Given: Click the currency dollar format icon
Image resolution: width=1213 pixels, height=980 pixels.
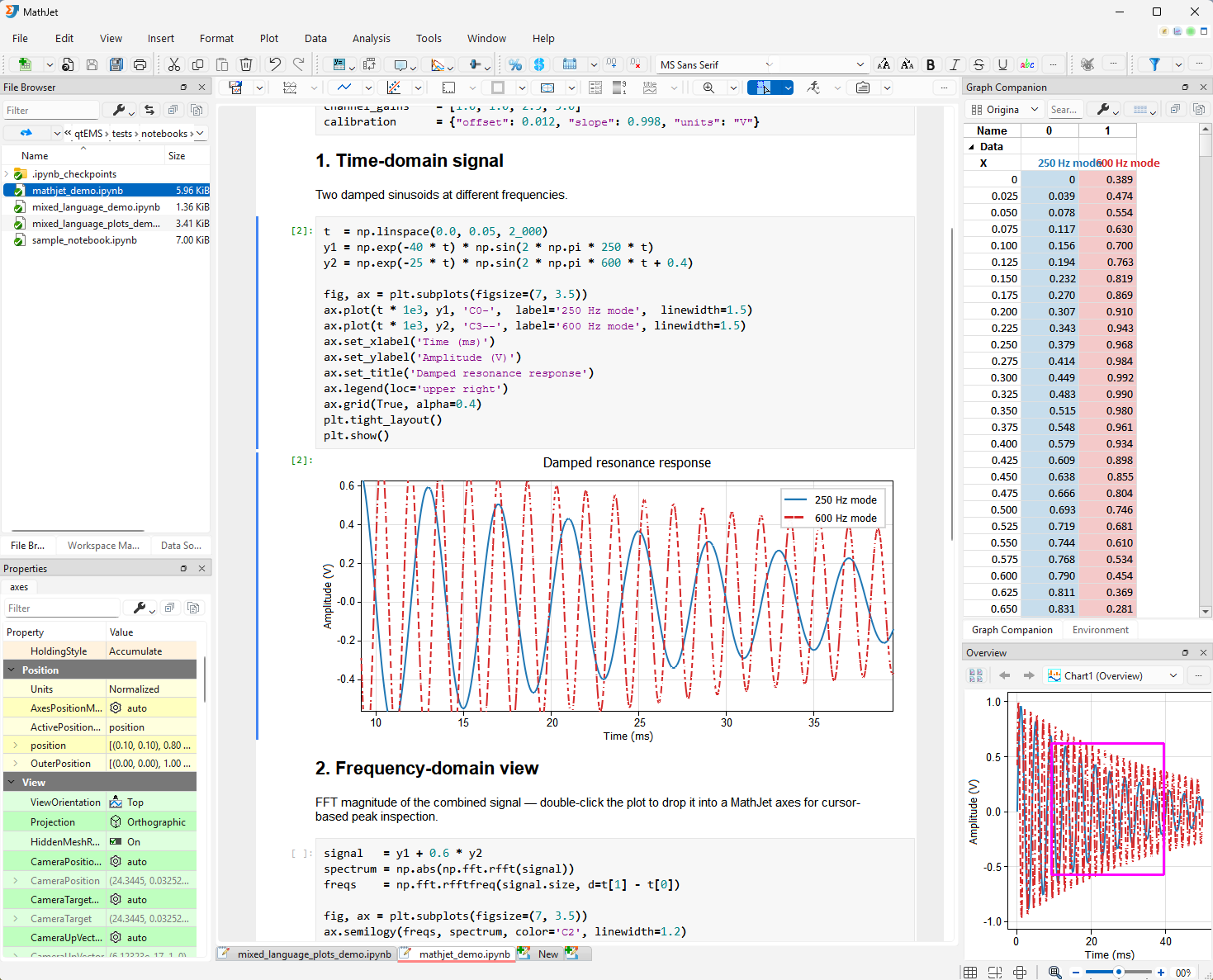Looking at the screenshot, I should click(539, 64).
